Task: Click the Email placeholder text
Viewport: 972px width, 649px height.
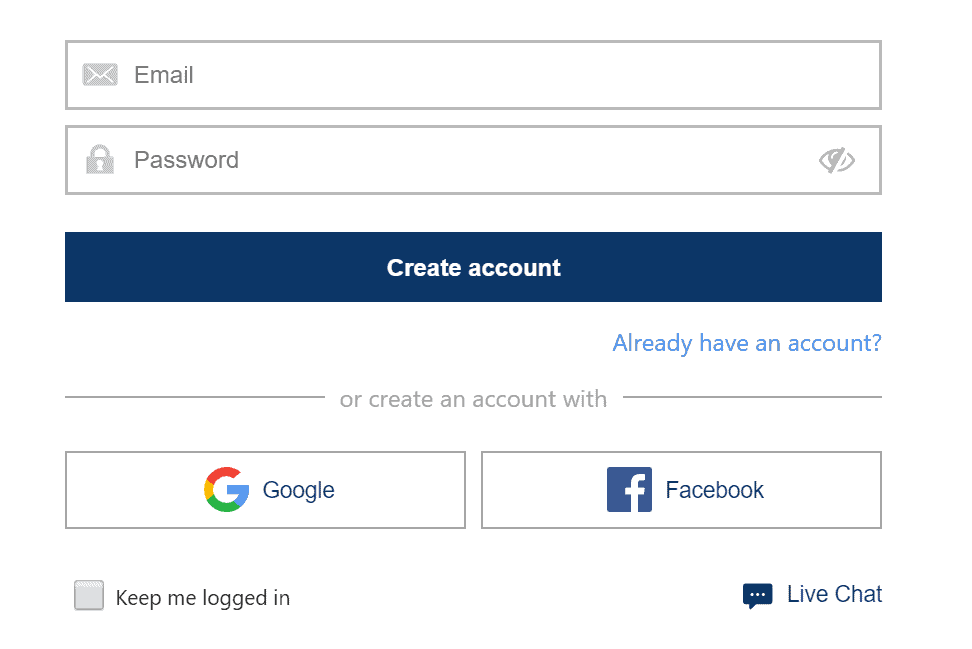Action: click(x=164, y=75)
